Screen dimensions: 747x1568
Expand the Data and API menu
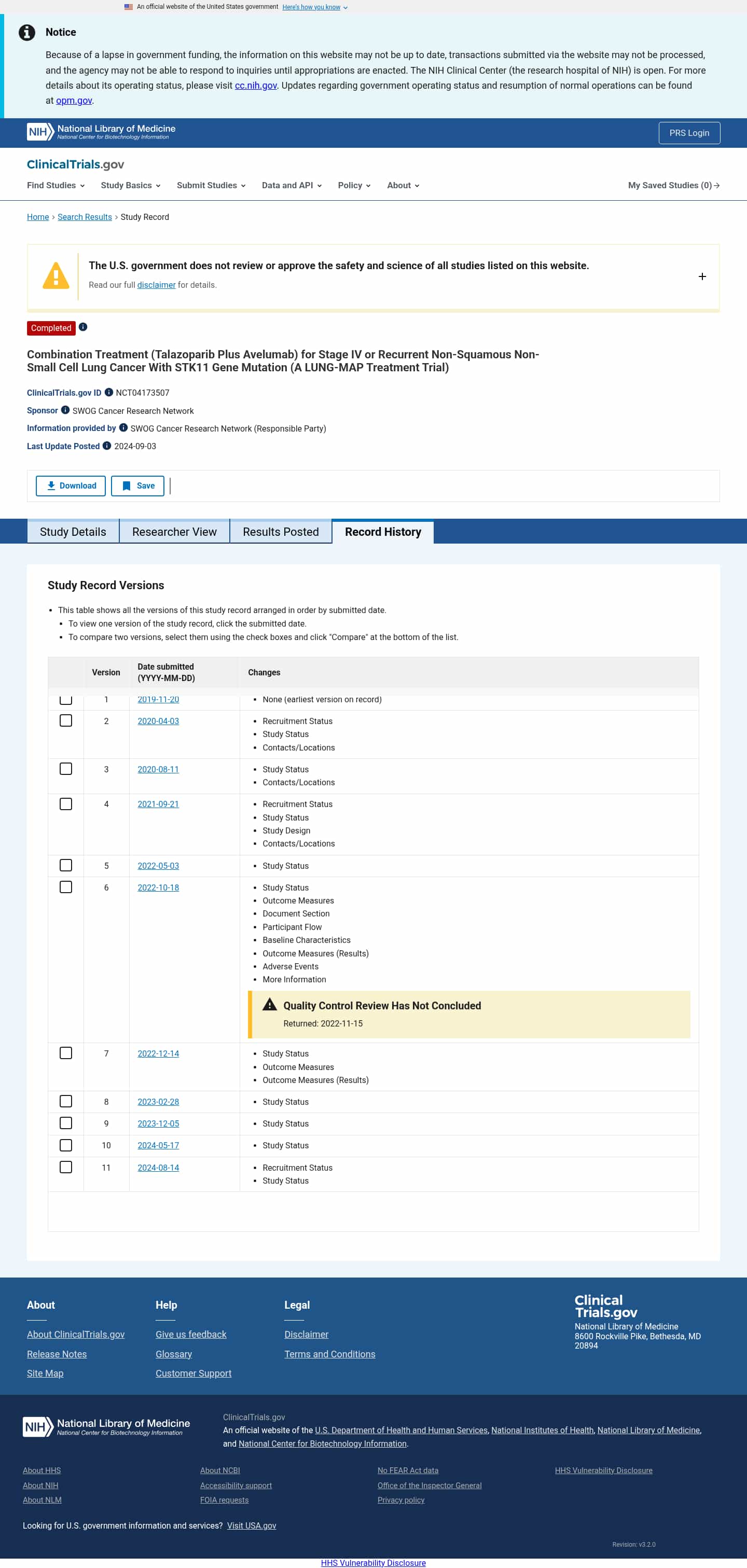(291, 185)
